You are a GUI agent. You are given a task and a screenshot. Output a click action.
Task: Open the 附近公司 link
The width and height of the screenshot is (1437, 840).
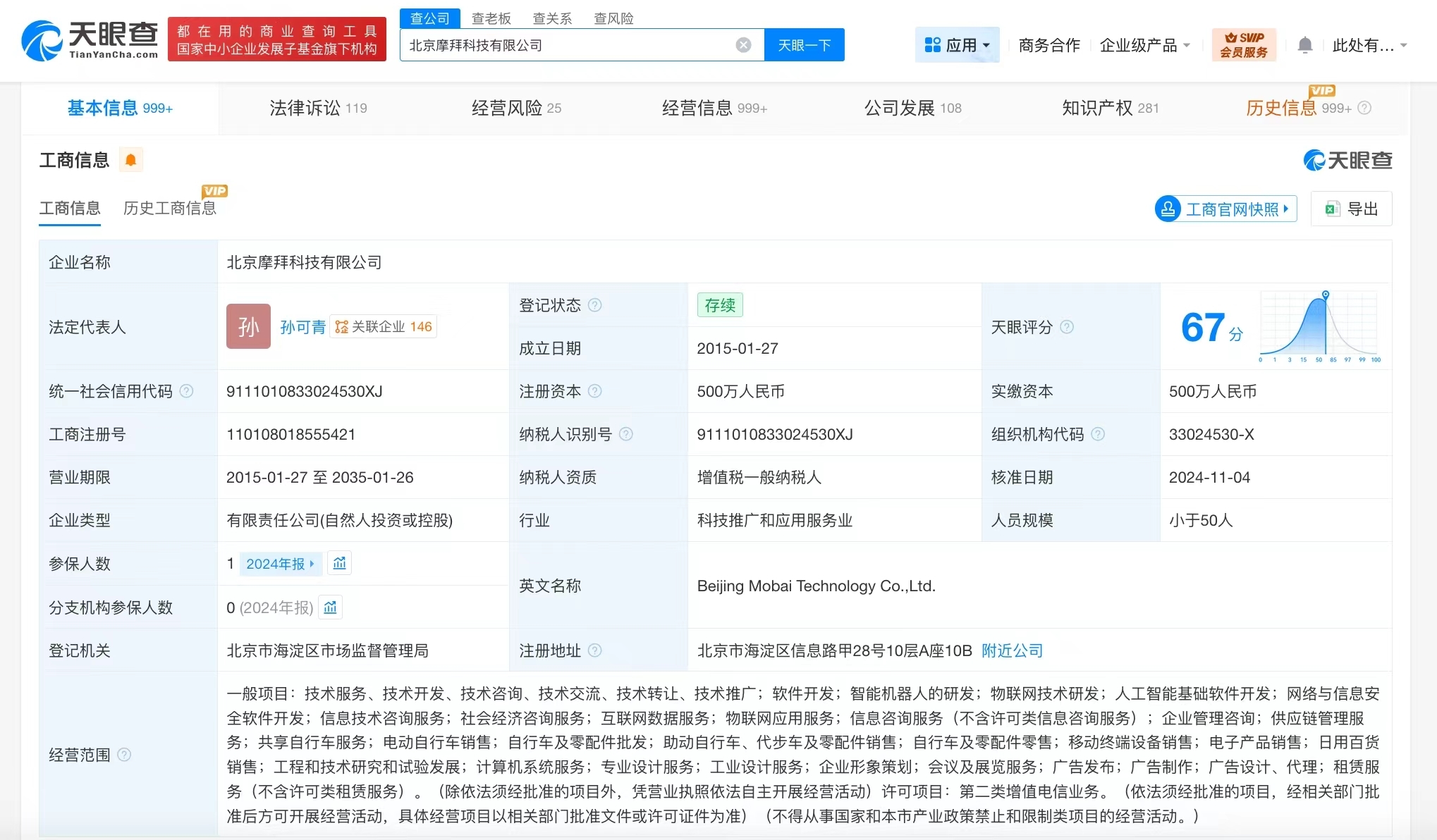[x=1013, y=650]
